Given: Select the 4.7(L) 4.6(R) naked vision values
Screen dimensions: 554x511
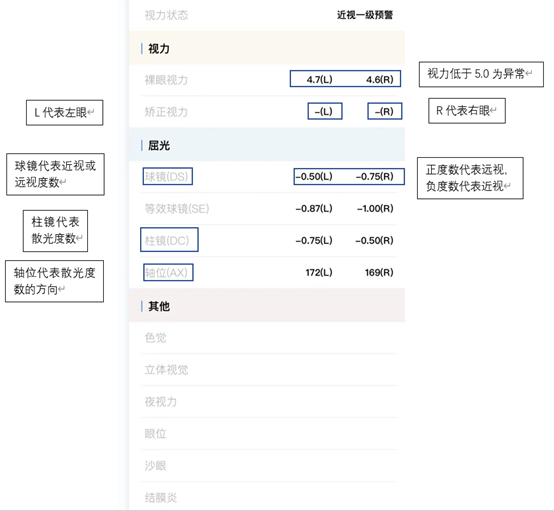Looking at the screenshot, I should 345,79.
